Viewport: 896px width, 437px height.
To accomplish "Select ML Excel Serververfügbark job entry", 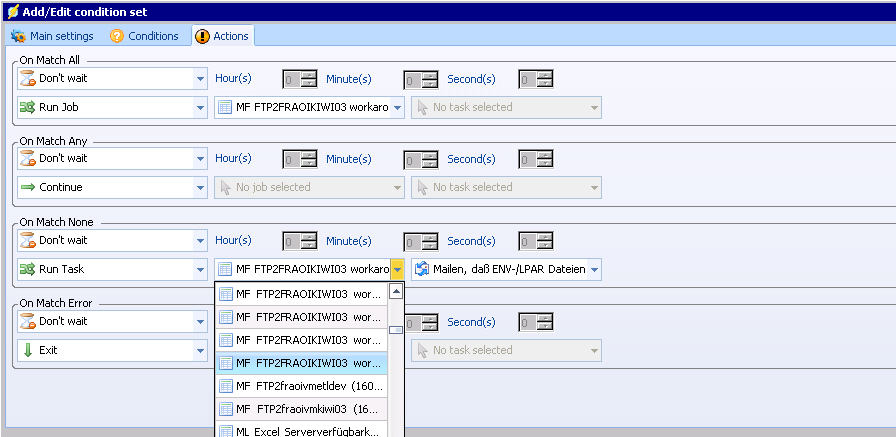I will pyautogui.click(x=301, y=430).
